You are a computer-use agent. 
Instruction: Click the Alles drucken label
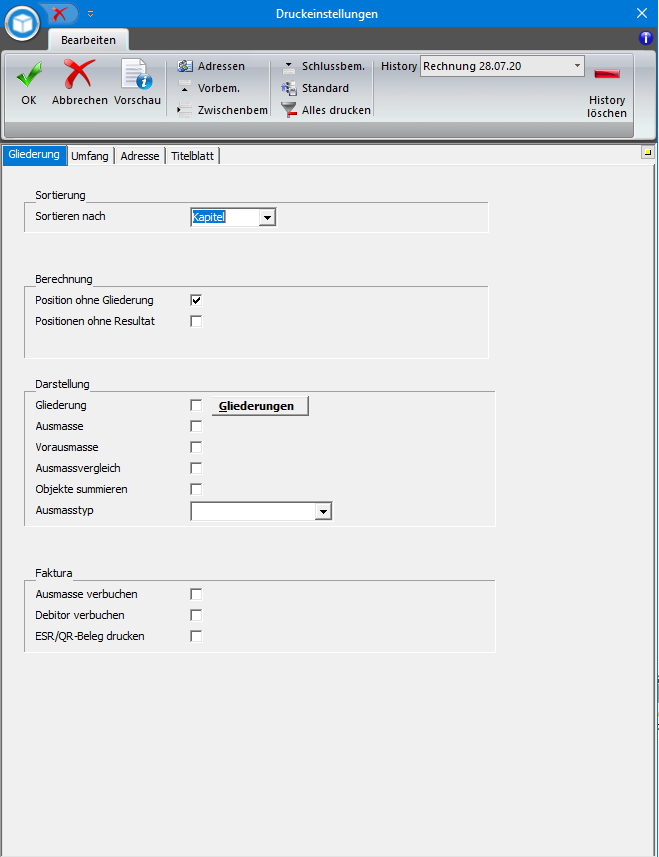pyautogui.click(x=336, y=110)
